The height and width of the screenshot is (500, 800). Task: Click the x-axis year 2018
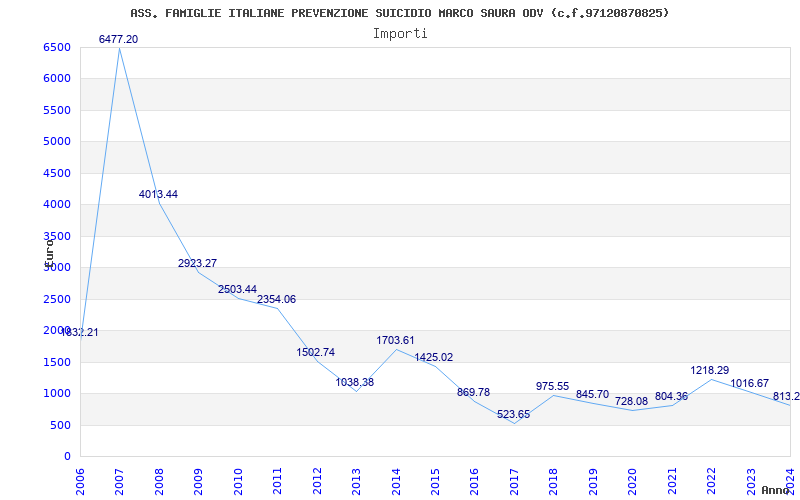[554, 481]
